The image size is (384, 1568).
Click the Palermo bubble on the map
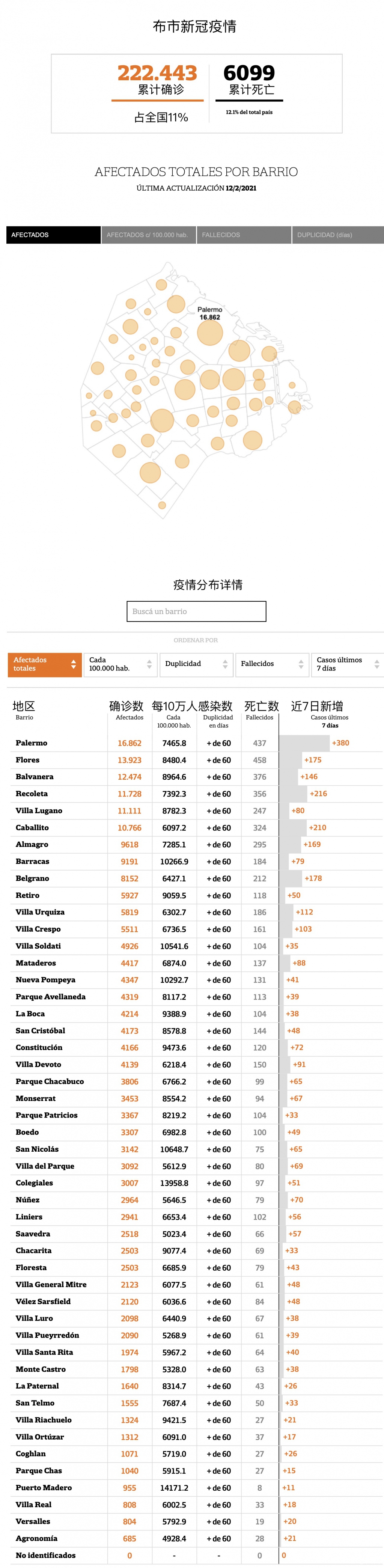pos(209,333)
